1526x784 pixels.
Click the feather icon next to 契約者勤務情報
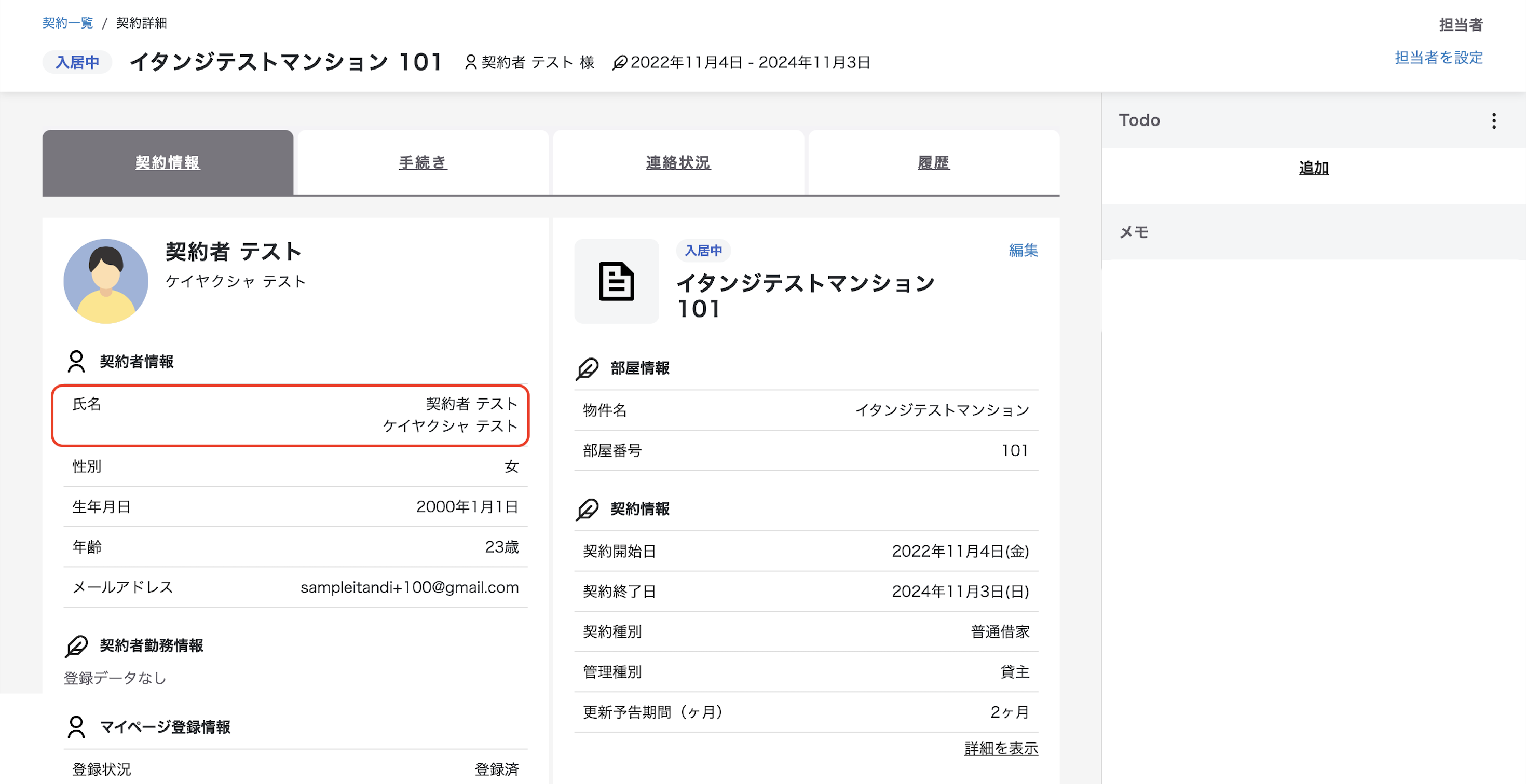tap(76, 646)
